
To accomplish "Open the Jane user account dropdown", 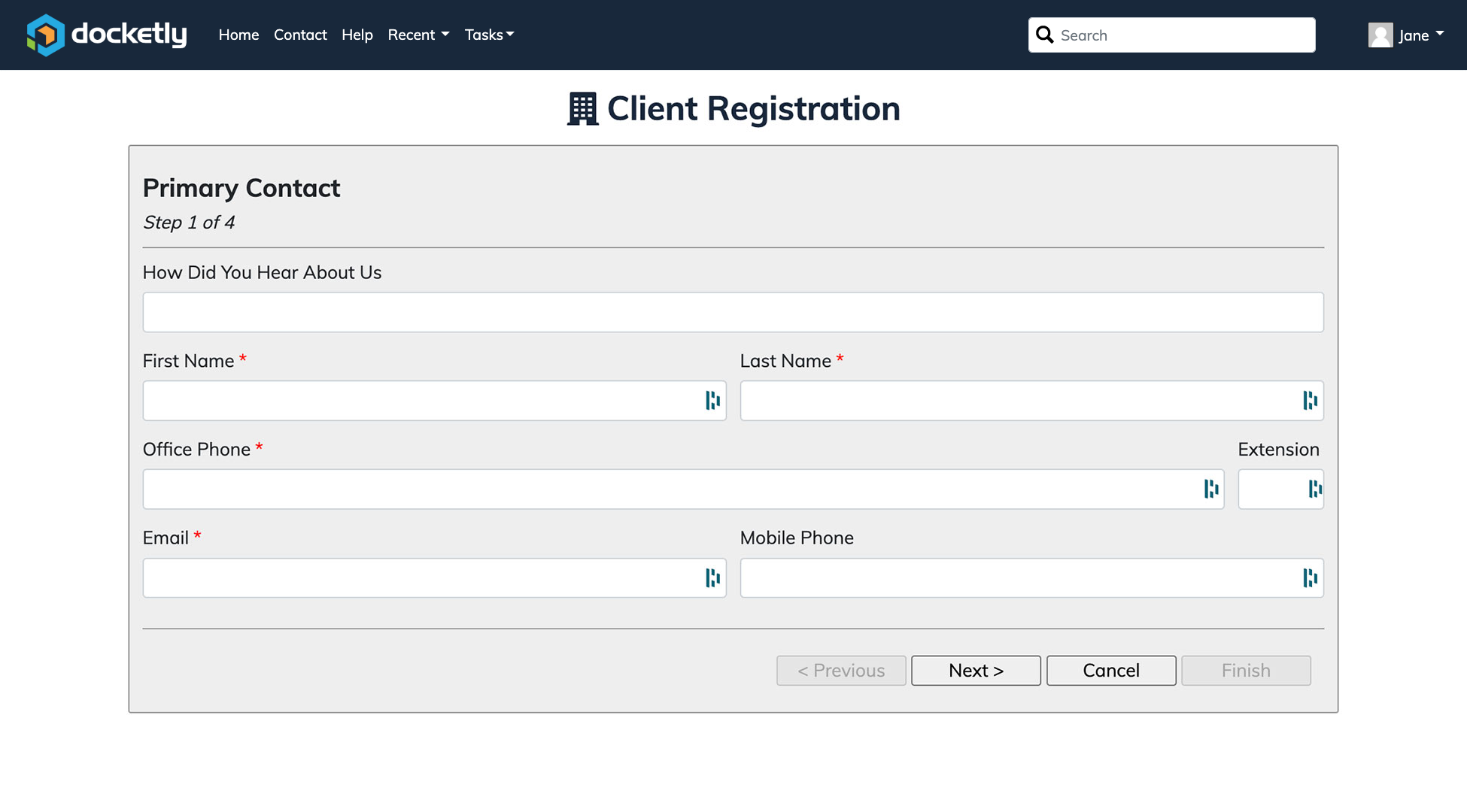I will pos(1420,35).
